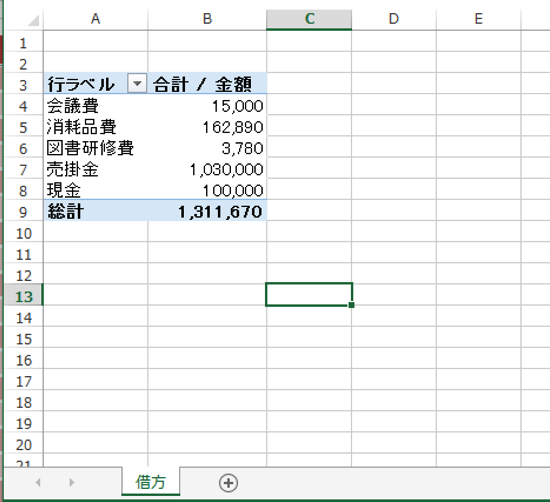Select row 3 header
Viewport: 550px width, 502px height.
pos(23,84)
